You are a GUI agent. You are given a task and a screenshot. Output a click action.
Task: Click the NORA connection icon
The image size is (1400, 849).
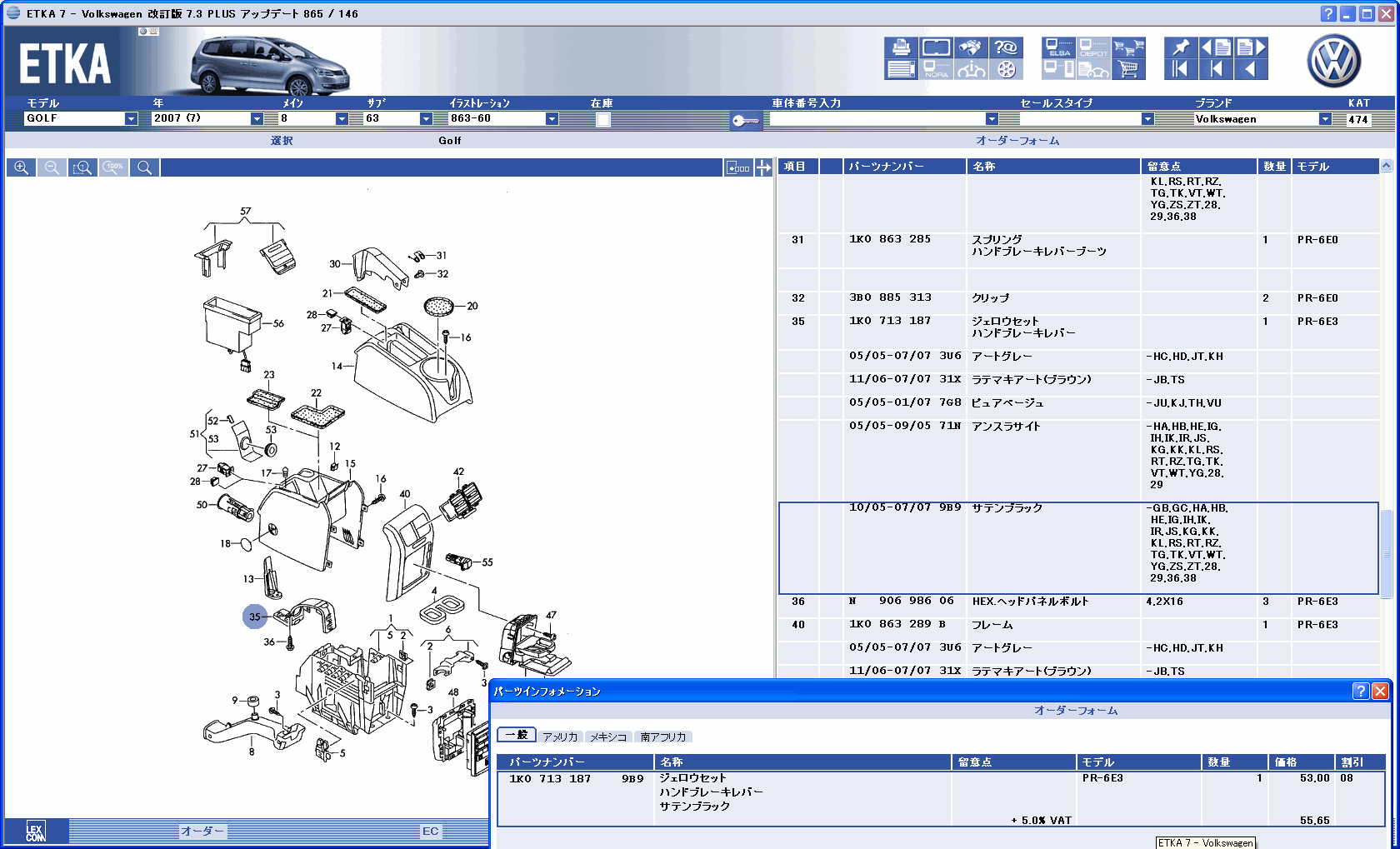click(x=936, y=69)
